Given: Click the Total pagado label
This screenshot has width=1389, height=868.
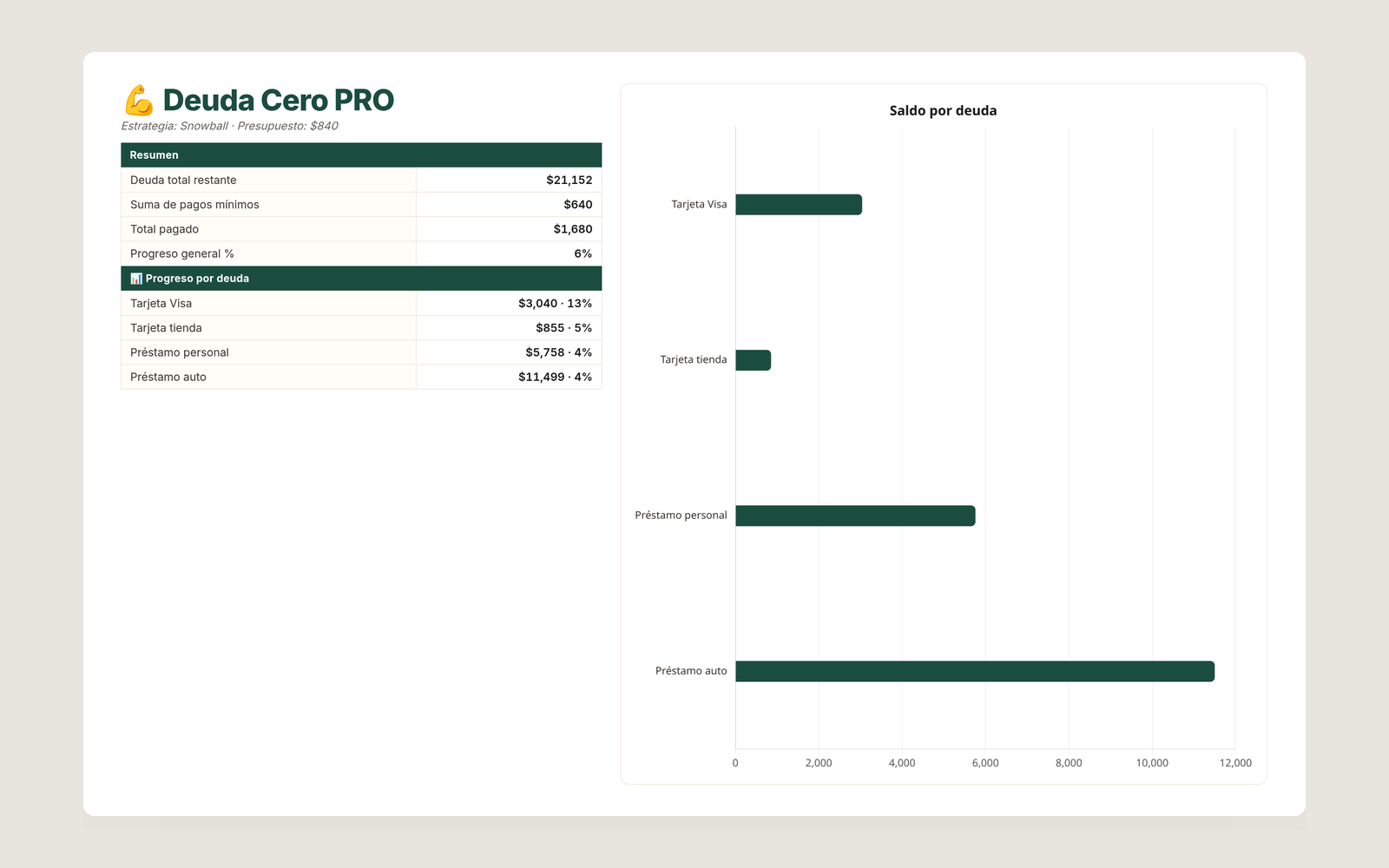Looking at the screenshot, I should coord(165,229).
